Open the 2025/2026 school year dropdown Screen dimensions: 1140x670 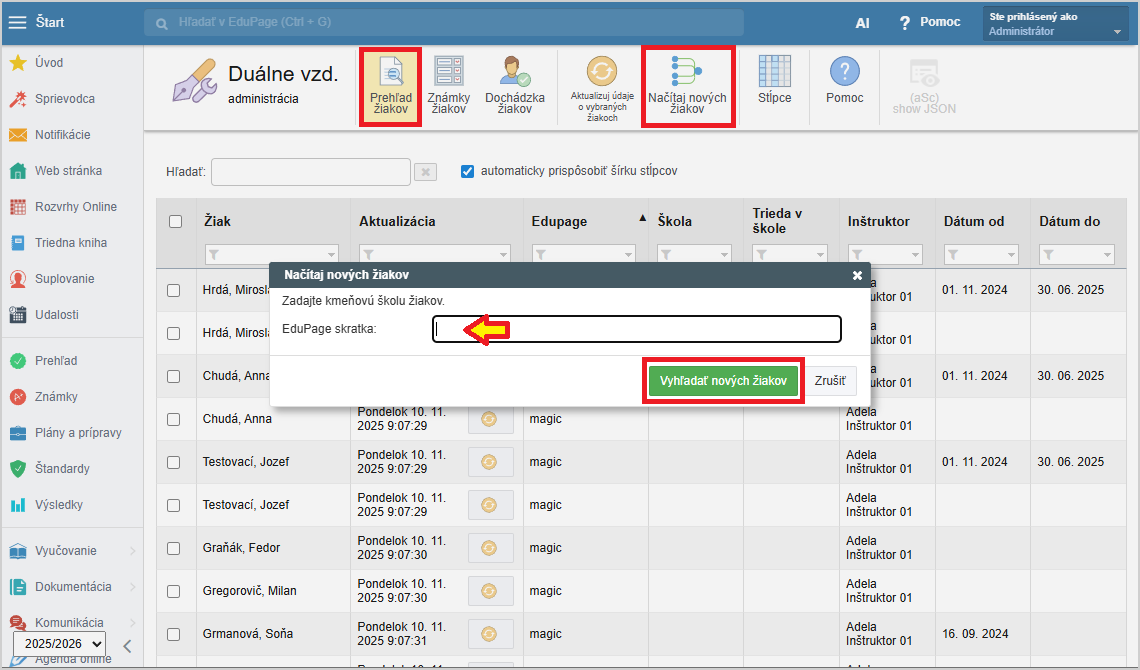58,644
